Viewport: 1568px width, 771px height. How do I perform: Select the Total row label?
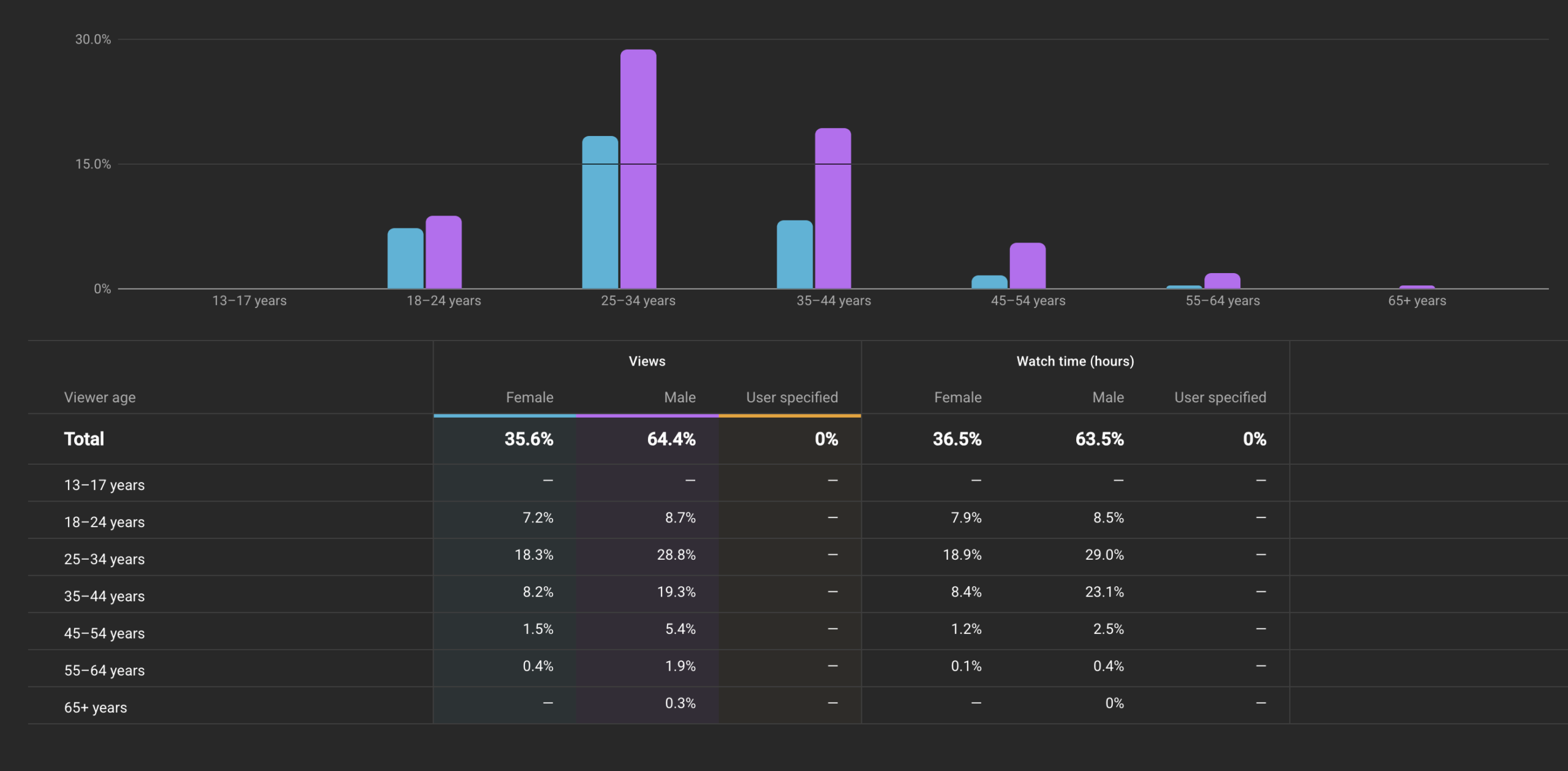[x=84, y=439]
